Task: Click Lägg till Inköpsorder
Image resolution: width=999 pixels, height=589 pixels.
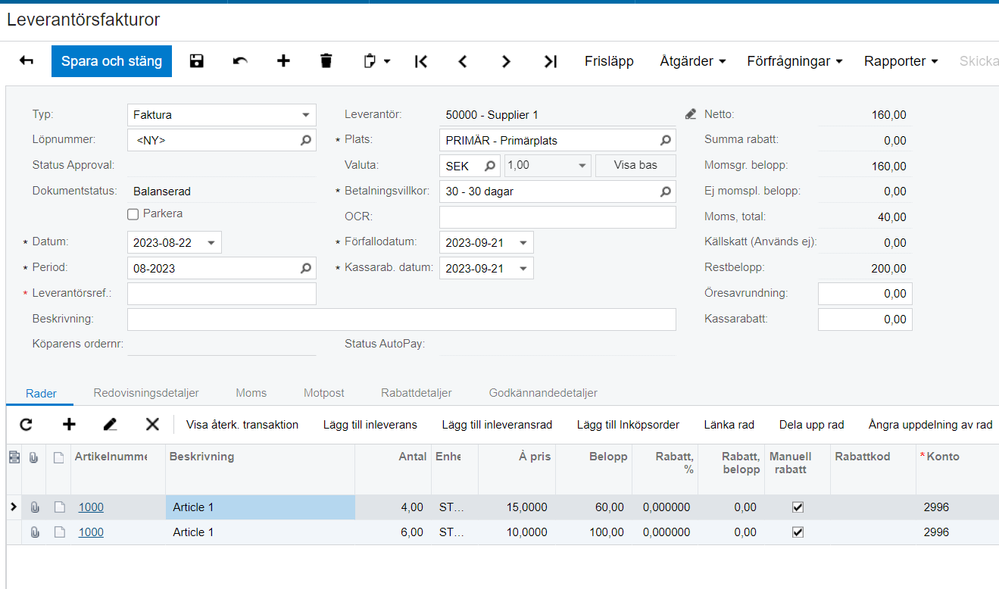Action: point(628,425)
